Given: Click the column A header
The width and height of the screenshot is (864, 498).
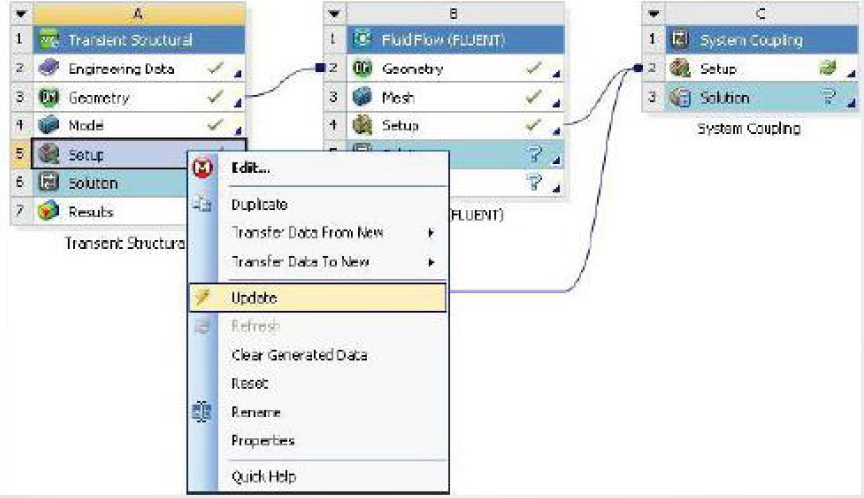Looking at the screenshot, I should click(x=139, y=13).
